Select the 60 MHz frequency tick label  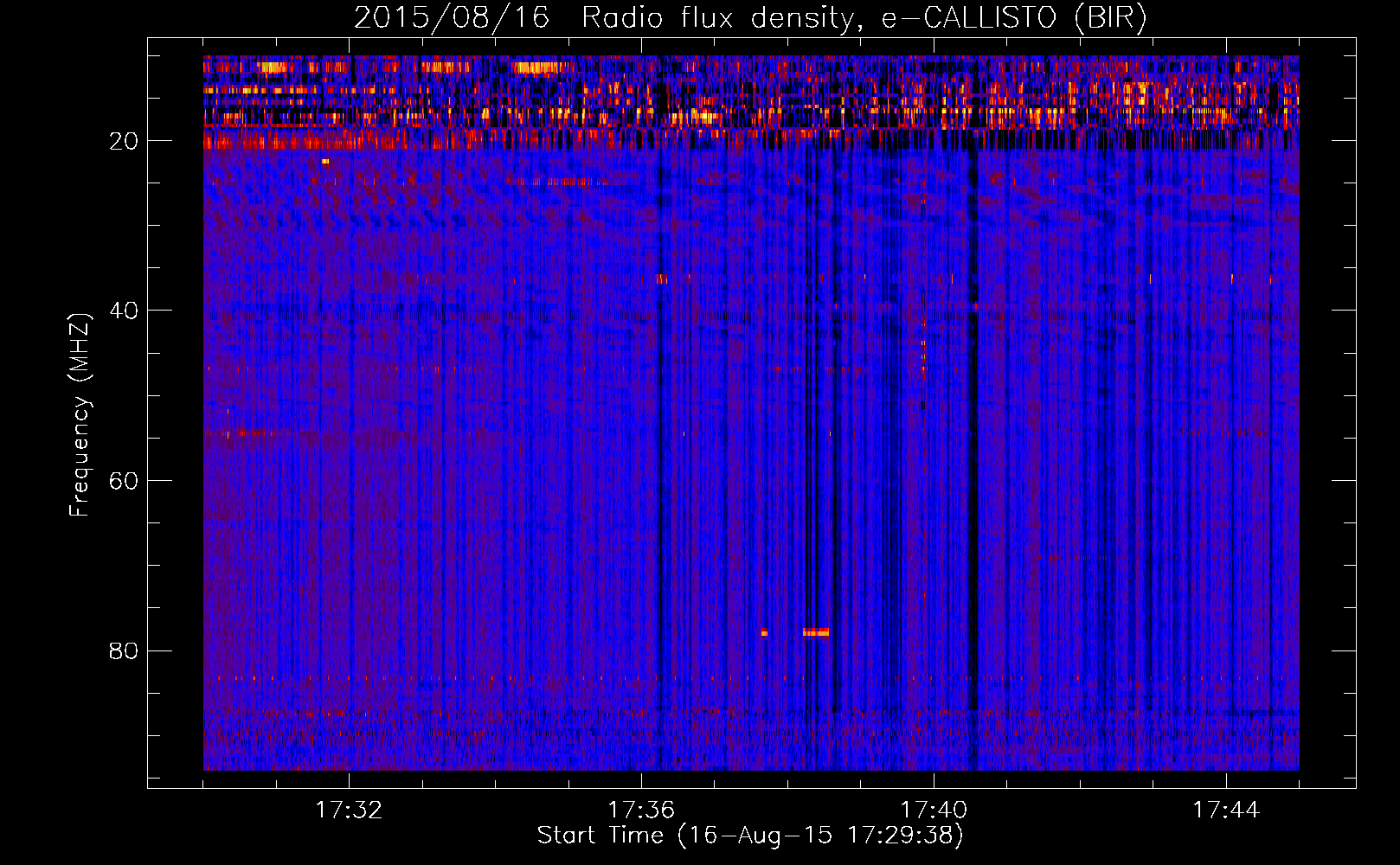click(124, 481)
